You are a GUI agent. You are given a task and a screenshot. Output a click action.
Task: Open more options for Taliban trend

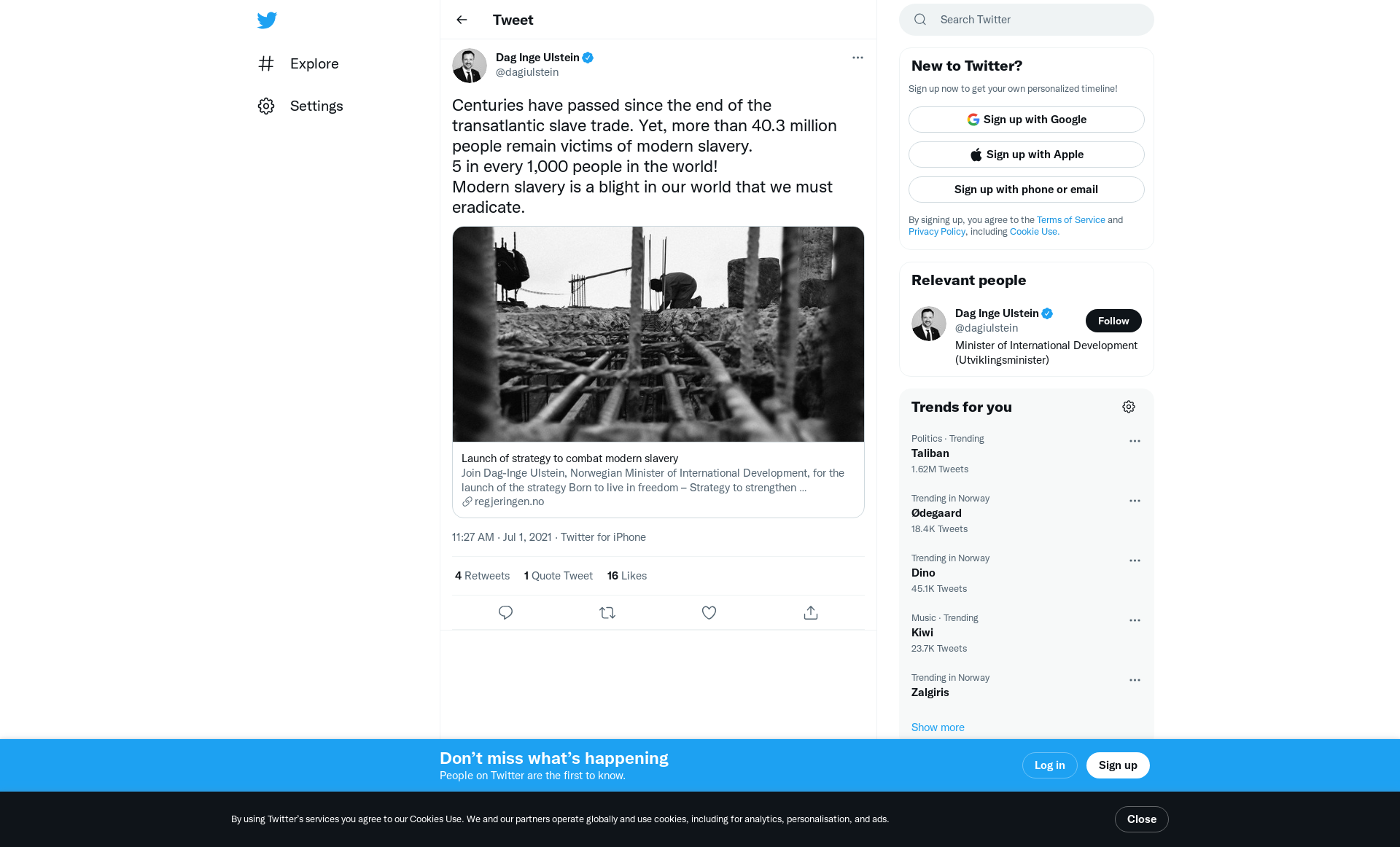click(1135, 441)
